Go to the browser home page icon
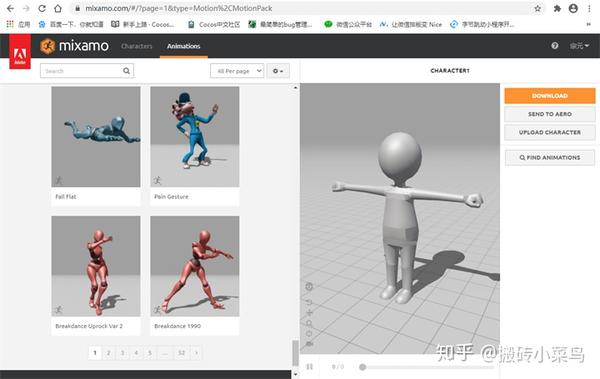 tap(57, 8)
